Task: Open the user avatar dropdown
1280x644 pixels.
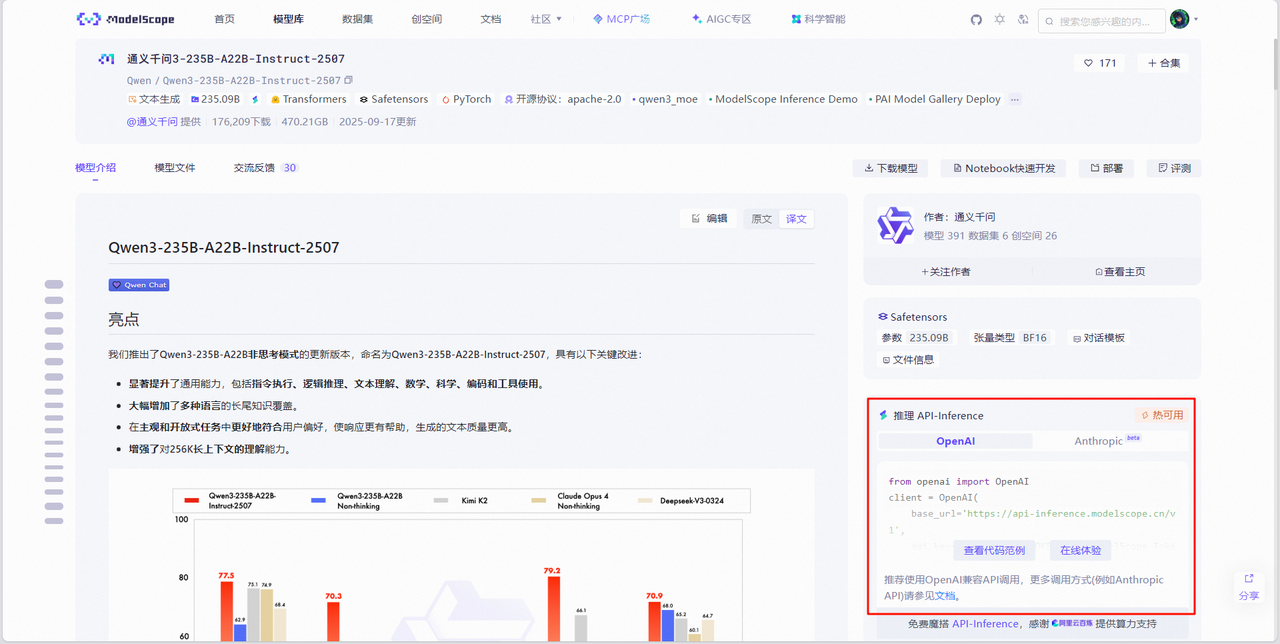Action: pos(1184,20)
